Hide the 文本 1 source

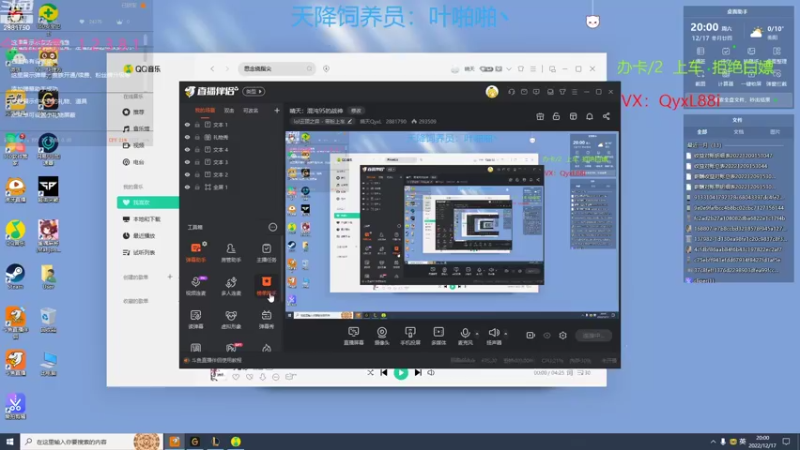coord(187,124)
